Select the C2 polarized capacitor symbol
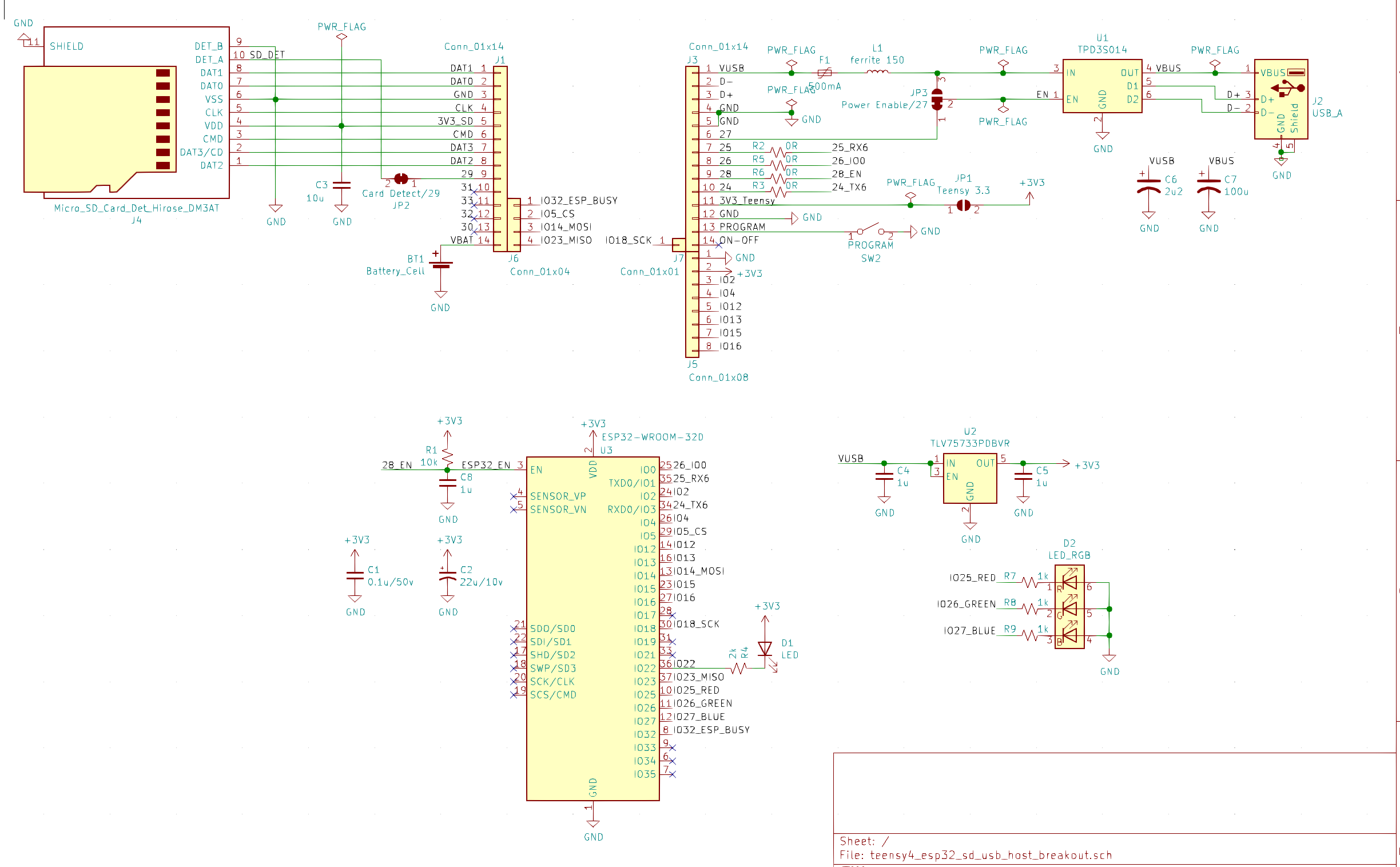 447,575
